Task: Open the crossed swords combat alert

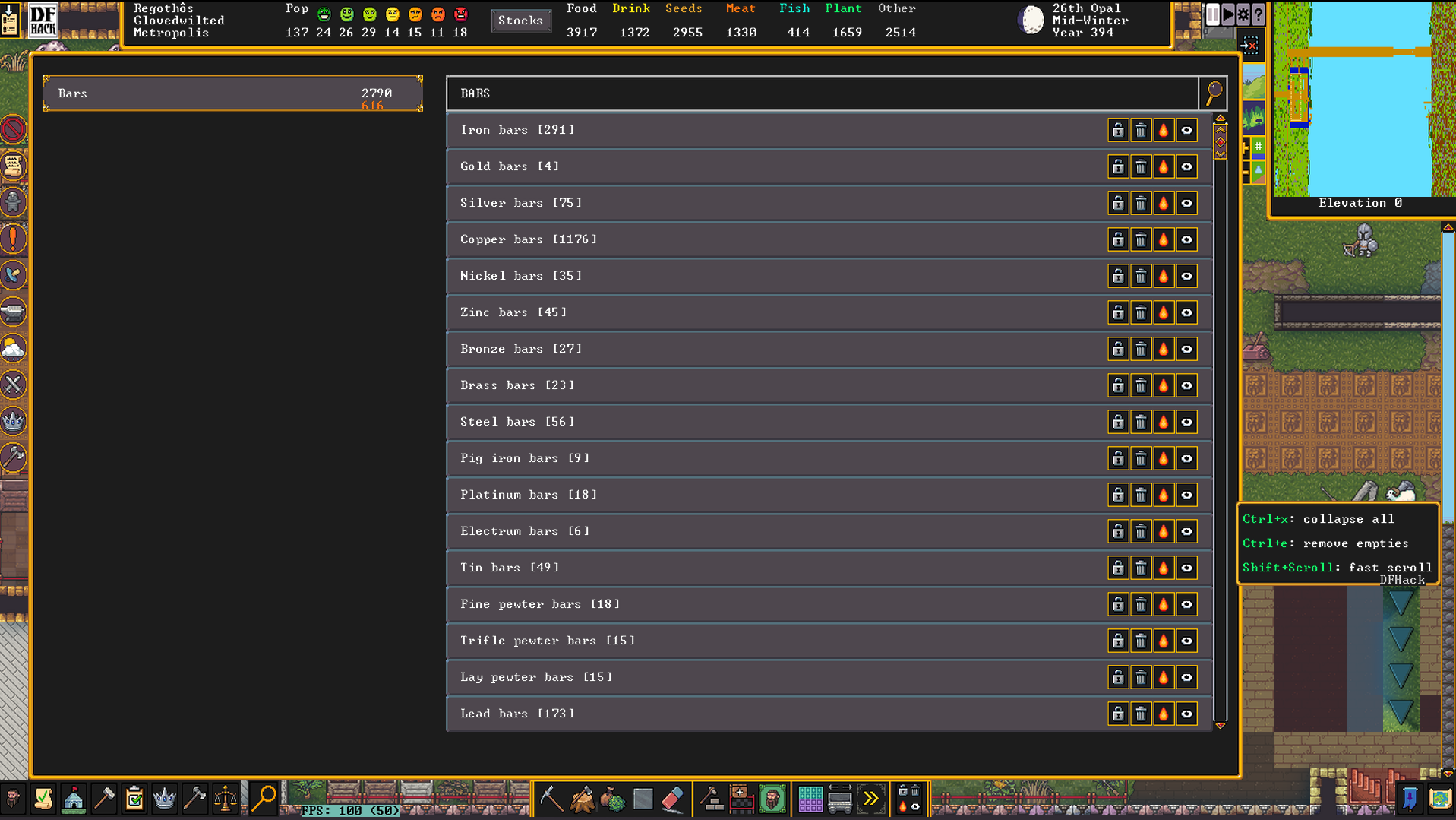Action: pos(13,385)
